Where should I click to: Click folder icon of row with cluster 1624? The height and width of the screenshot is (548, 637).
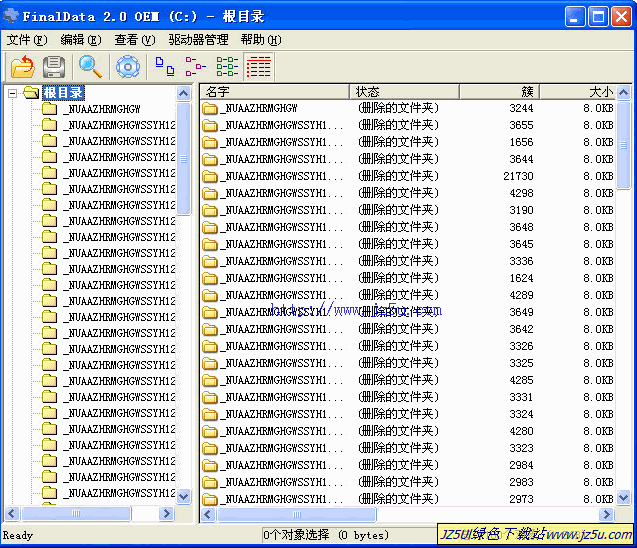point(210,278)
